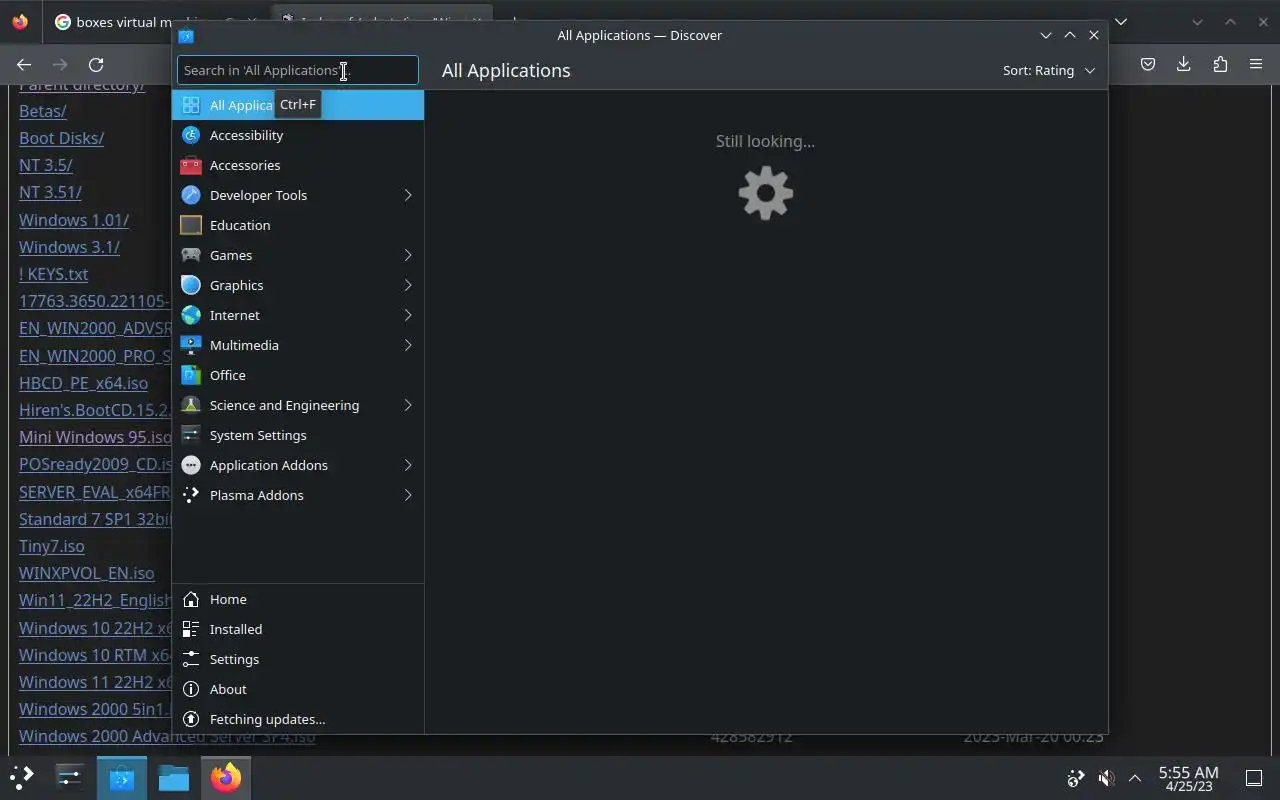Open ! KEYS.txt file link
Viewport: 1280px width, 800px height.
53,274
